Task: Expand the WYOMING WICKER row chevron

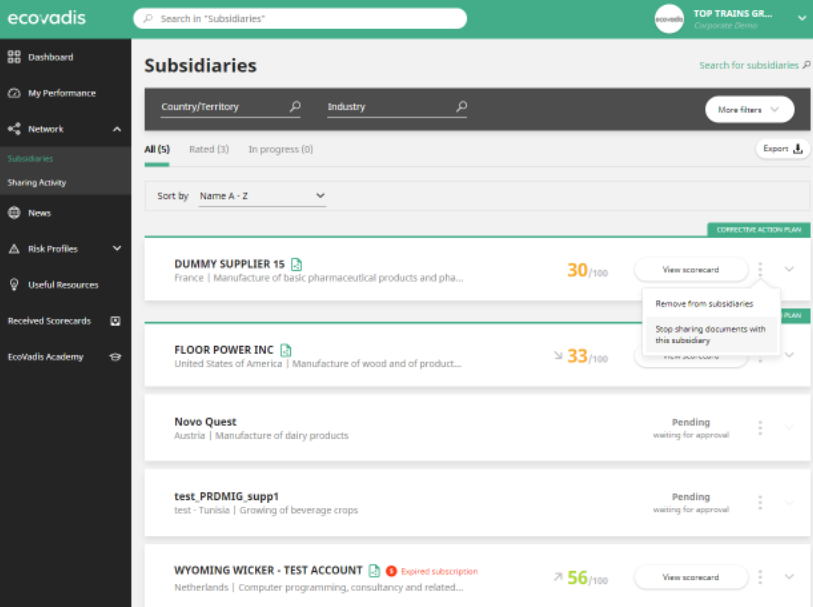Action: coord(789,577)
